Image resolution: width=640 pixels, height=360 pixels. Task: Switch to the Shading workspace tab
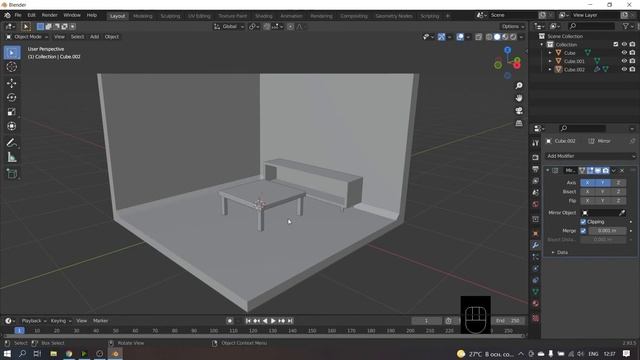(264, 16)
